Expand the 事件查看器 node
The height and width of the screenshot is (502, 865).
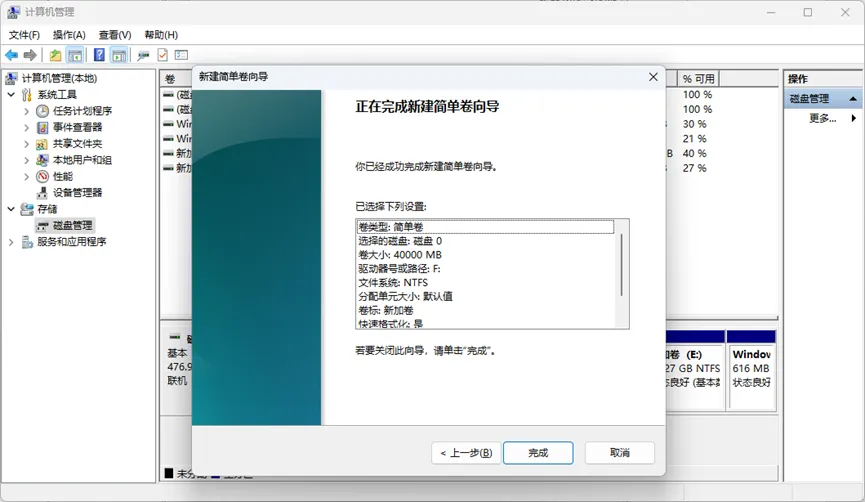(27, 127)
